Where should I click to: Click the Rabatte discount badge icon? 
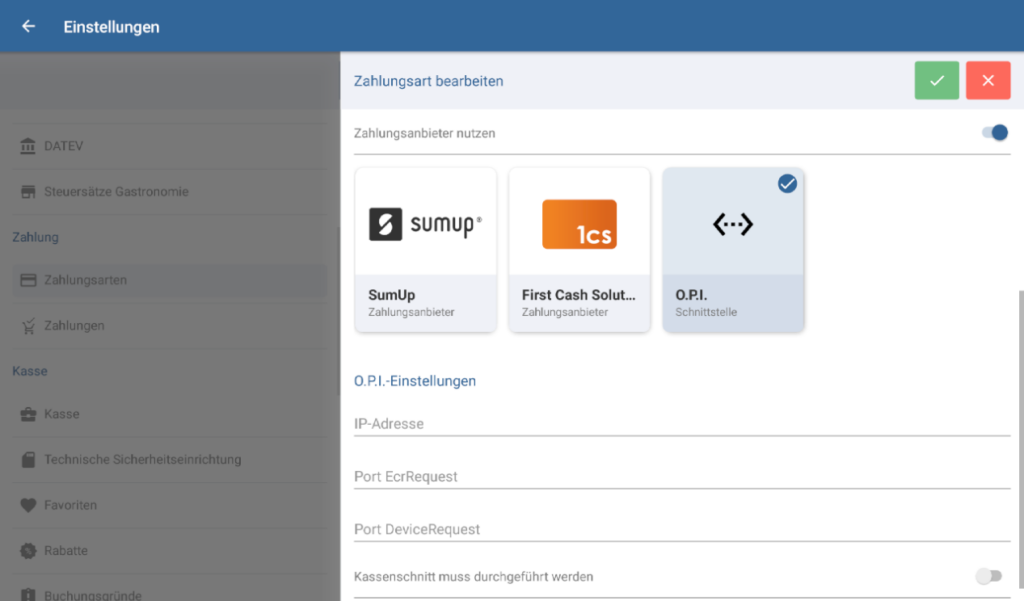(x=28, y=551)
